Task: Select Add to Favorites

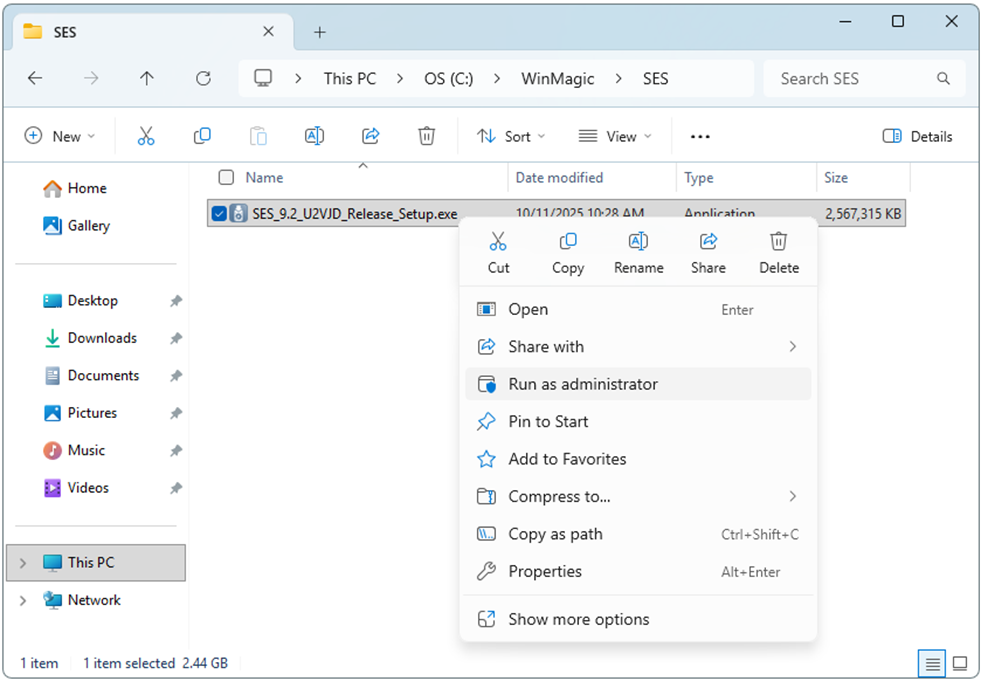Action: click(x=638, y=459)
